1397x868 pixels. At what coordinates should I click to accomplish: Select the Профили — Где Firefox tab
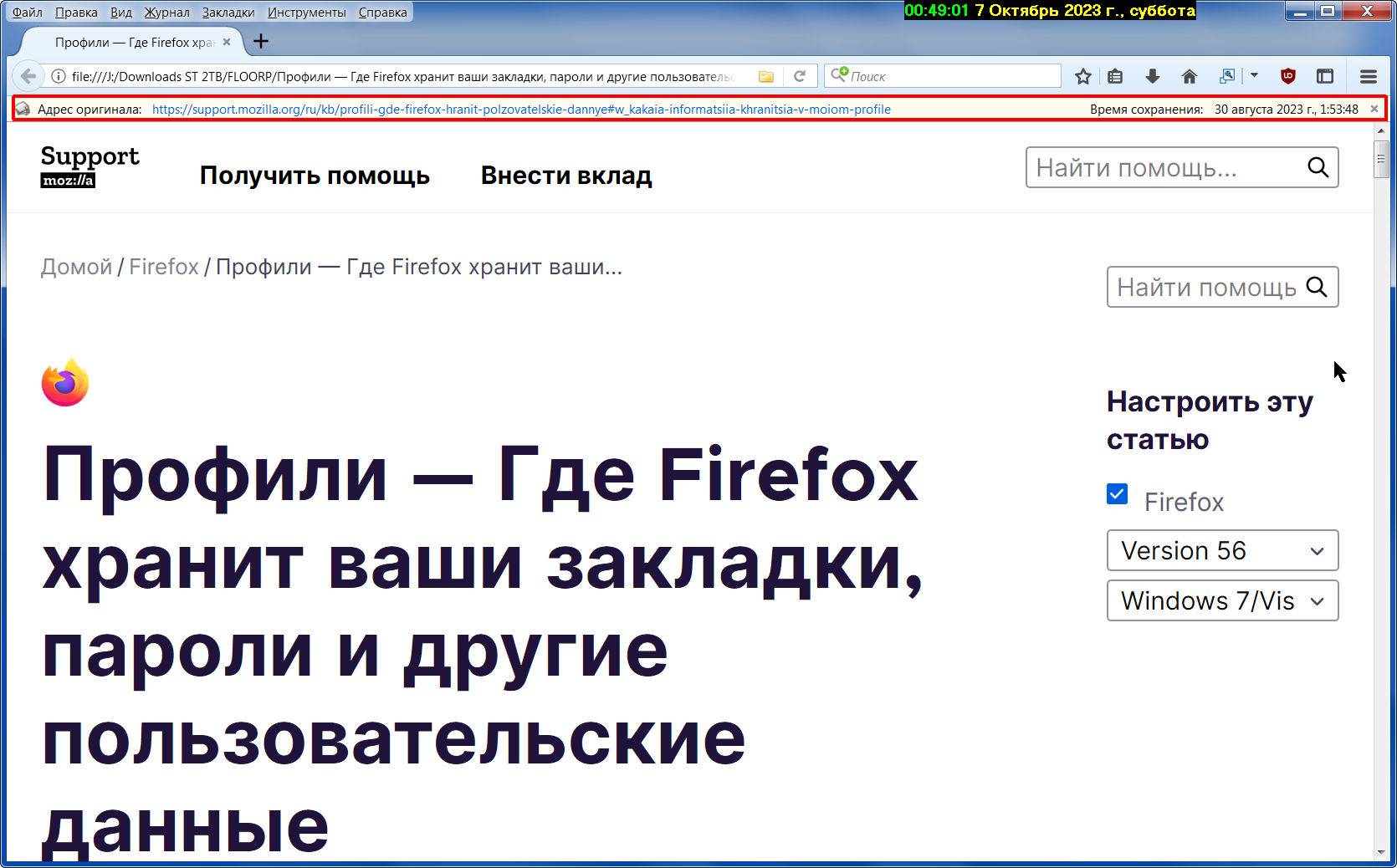[x=134, y=42]
